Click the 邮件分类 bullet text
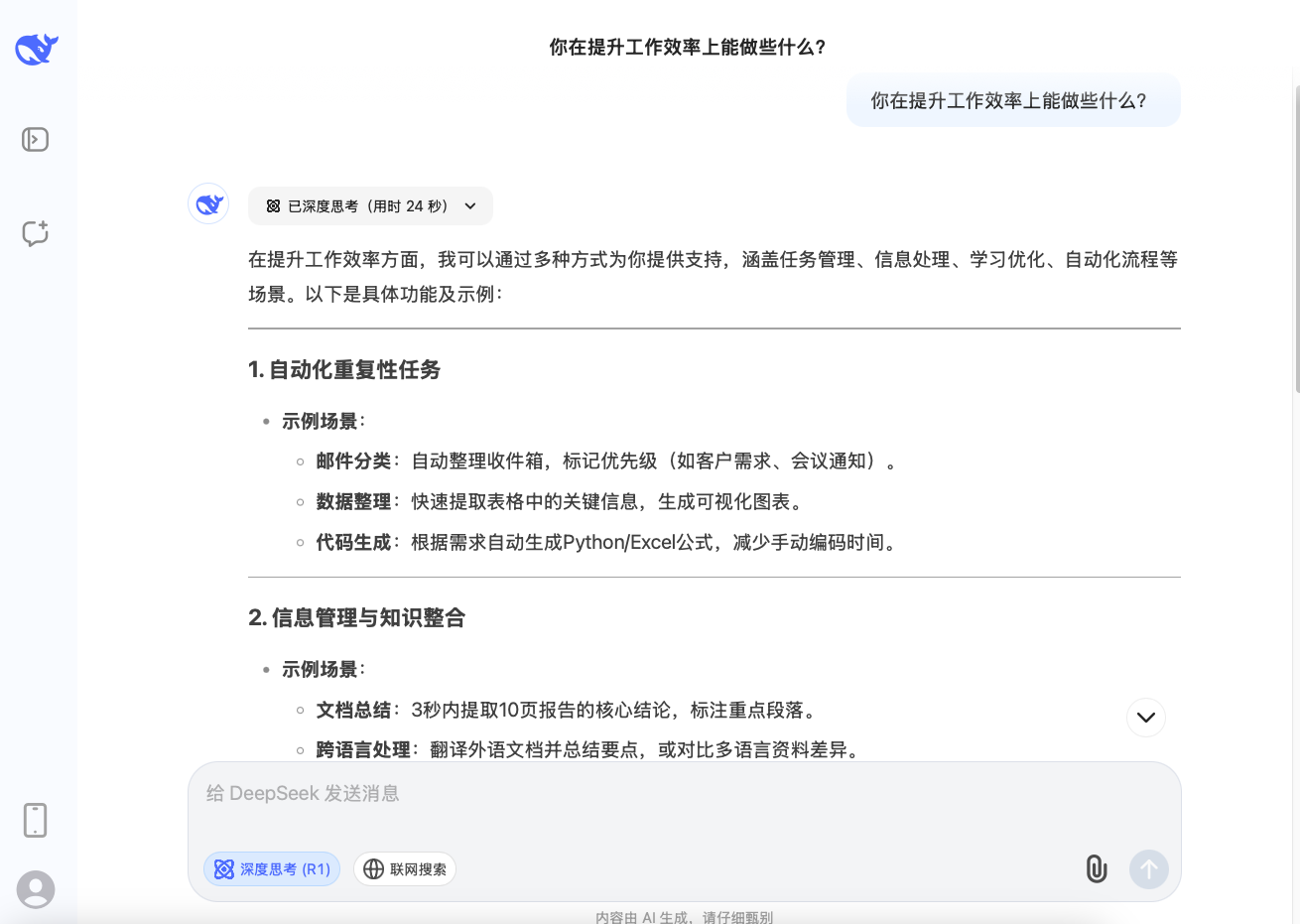This screenshot has width=1300, height=924. 606,462
